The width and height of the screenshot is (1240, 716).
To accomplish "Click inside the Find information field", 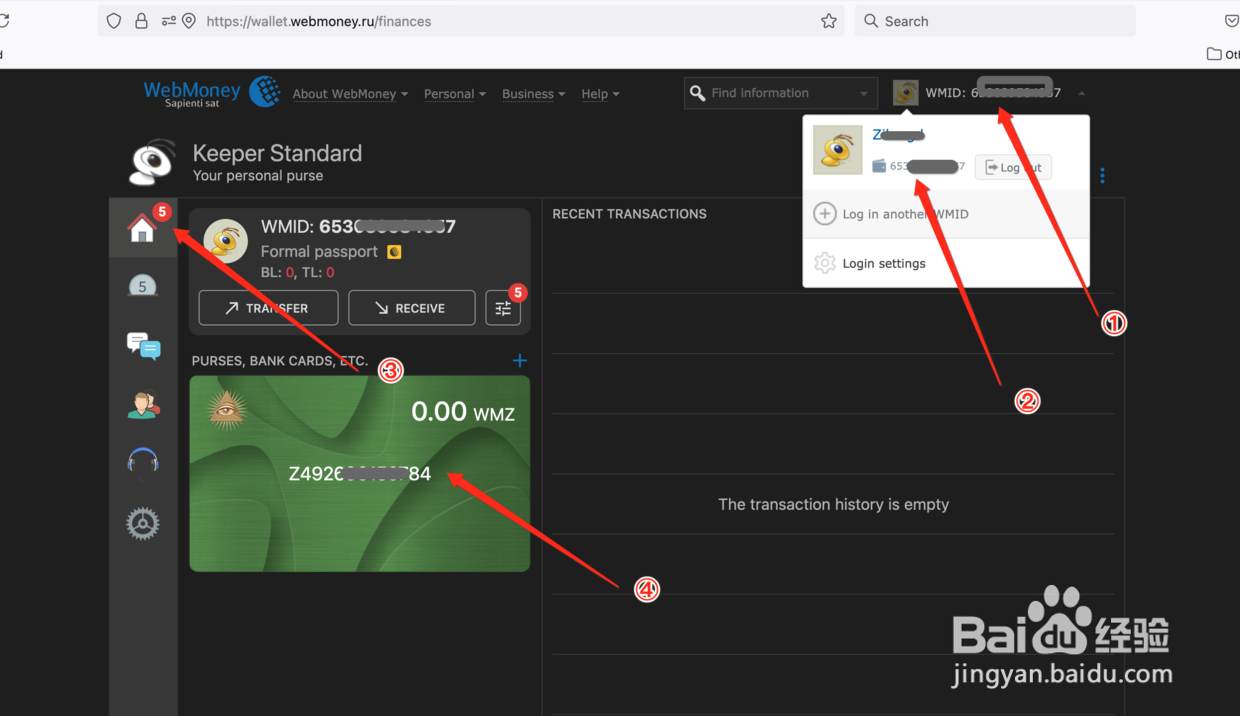I will coord(780,93).
